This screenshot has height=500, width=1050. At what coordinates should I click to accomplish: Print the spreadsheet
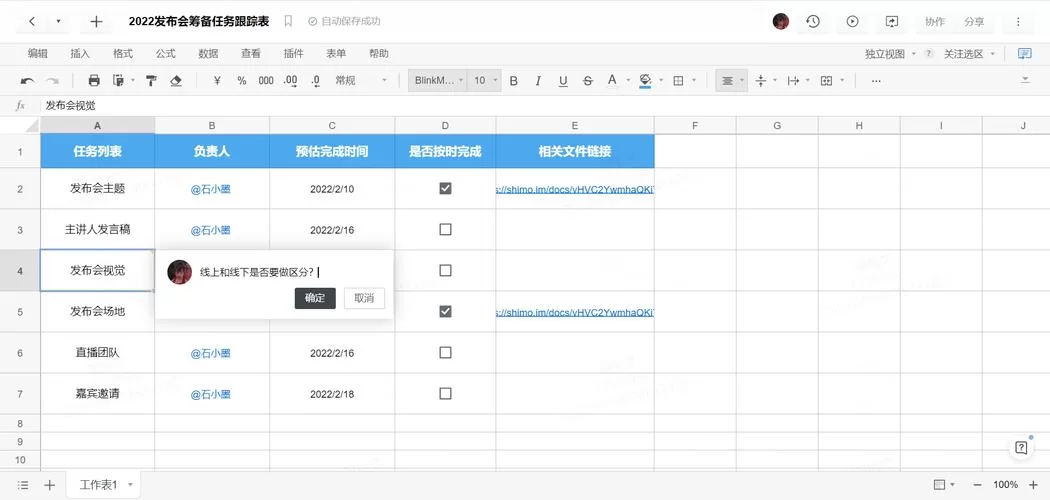click(x=94, y=80)
